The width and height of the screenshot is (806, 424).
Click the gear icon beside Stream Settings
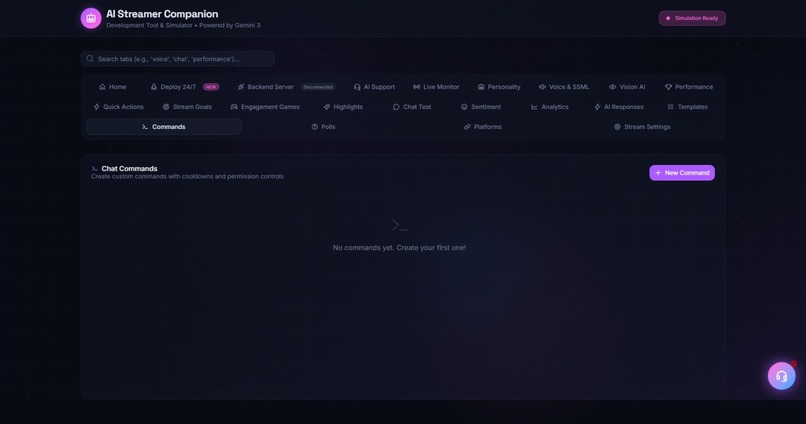[x=617, y=127]
